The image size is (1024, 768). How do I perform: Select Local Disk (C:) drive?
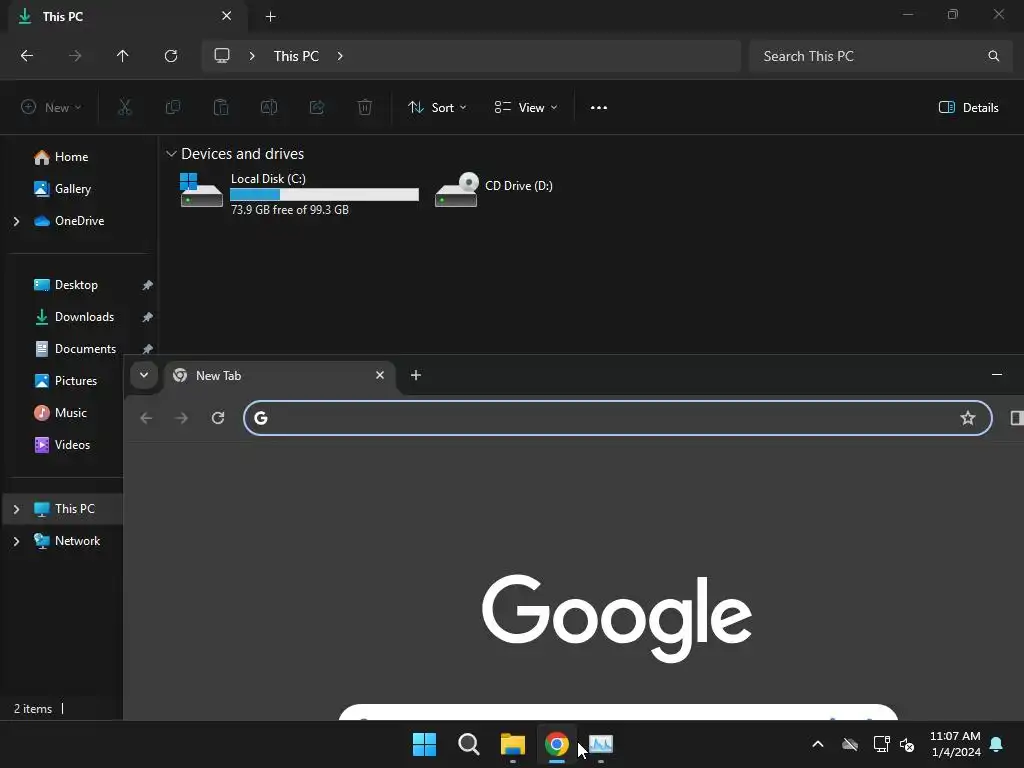[x=299, y=194]
